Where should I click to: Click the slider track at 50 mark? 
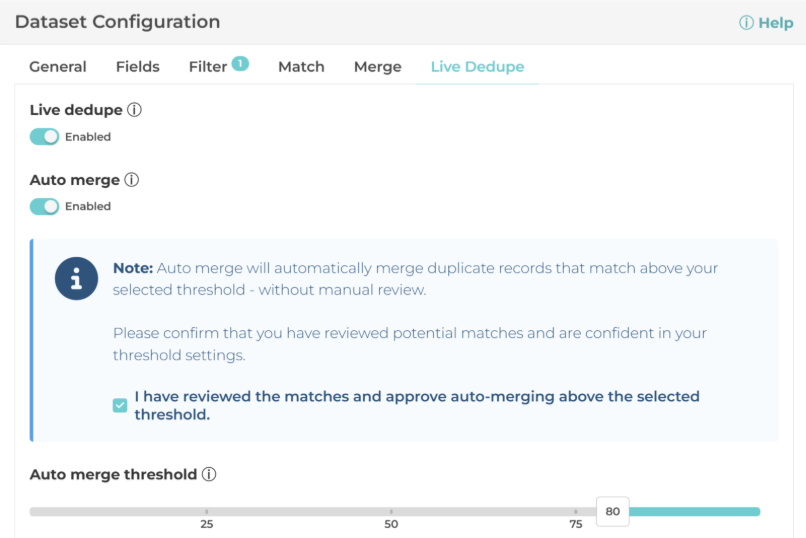391,511
